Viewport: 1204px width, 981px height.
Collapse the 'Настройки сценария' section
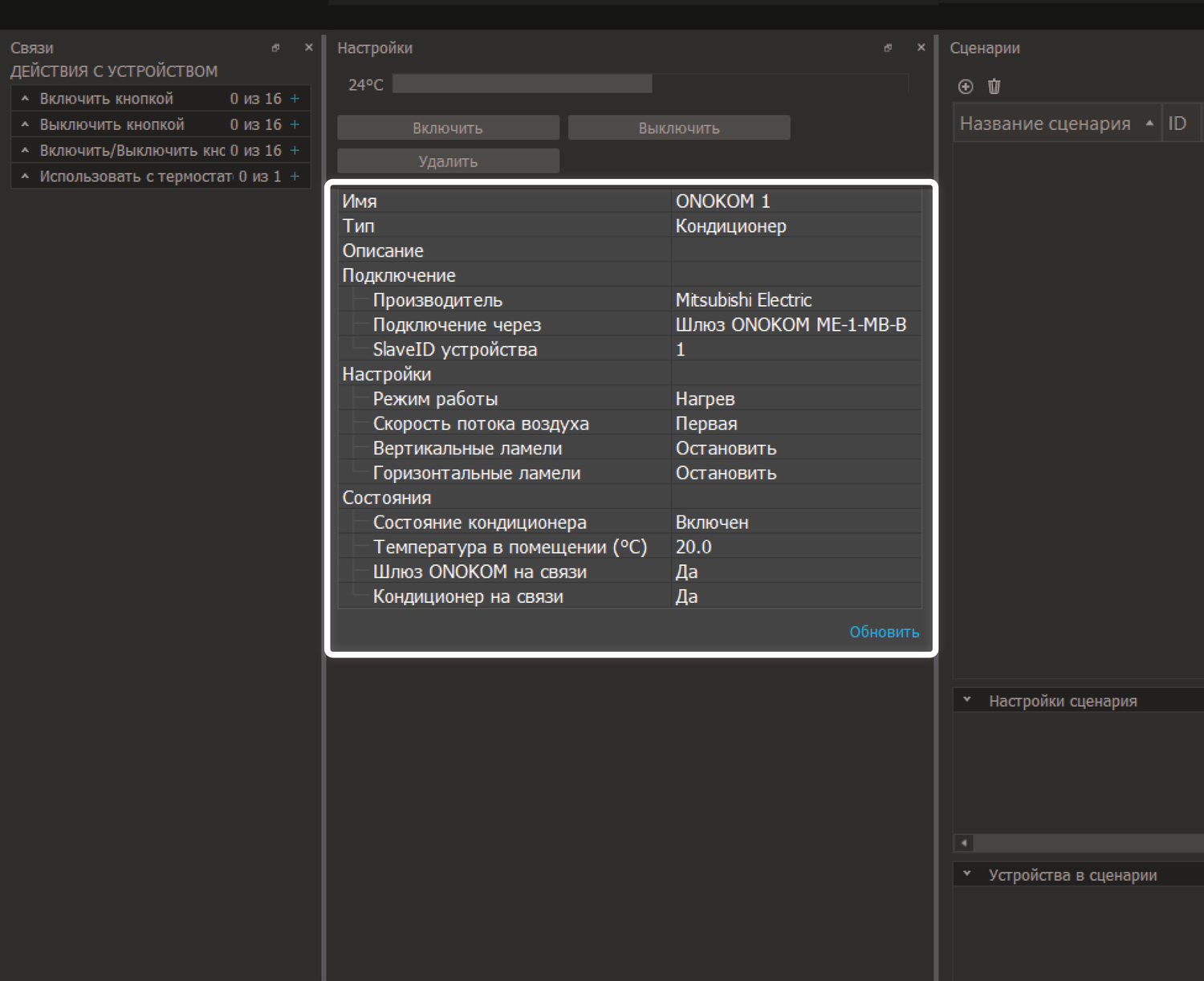pos(967,700)
